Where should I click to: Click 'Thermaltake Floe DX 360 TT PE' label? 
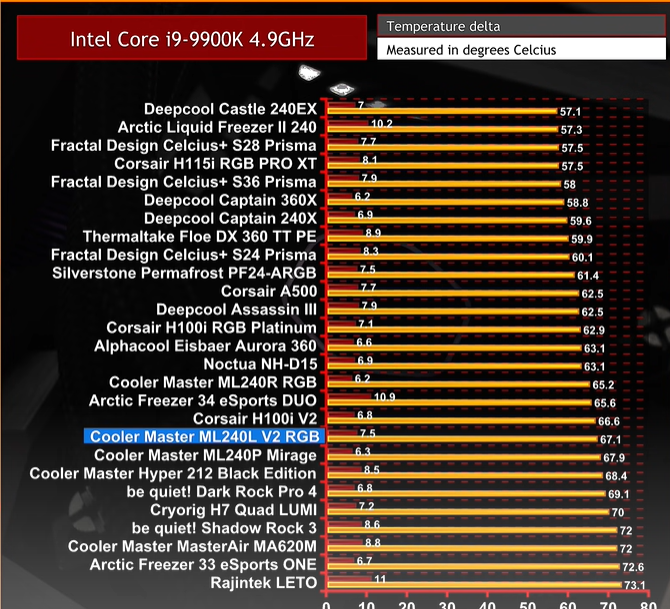pos(200,237)
